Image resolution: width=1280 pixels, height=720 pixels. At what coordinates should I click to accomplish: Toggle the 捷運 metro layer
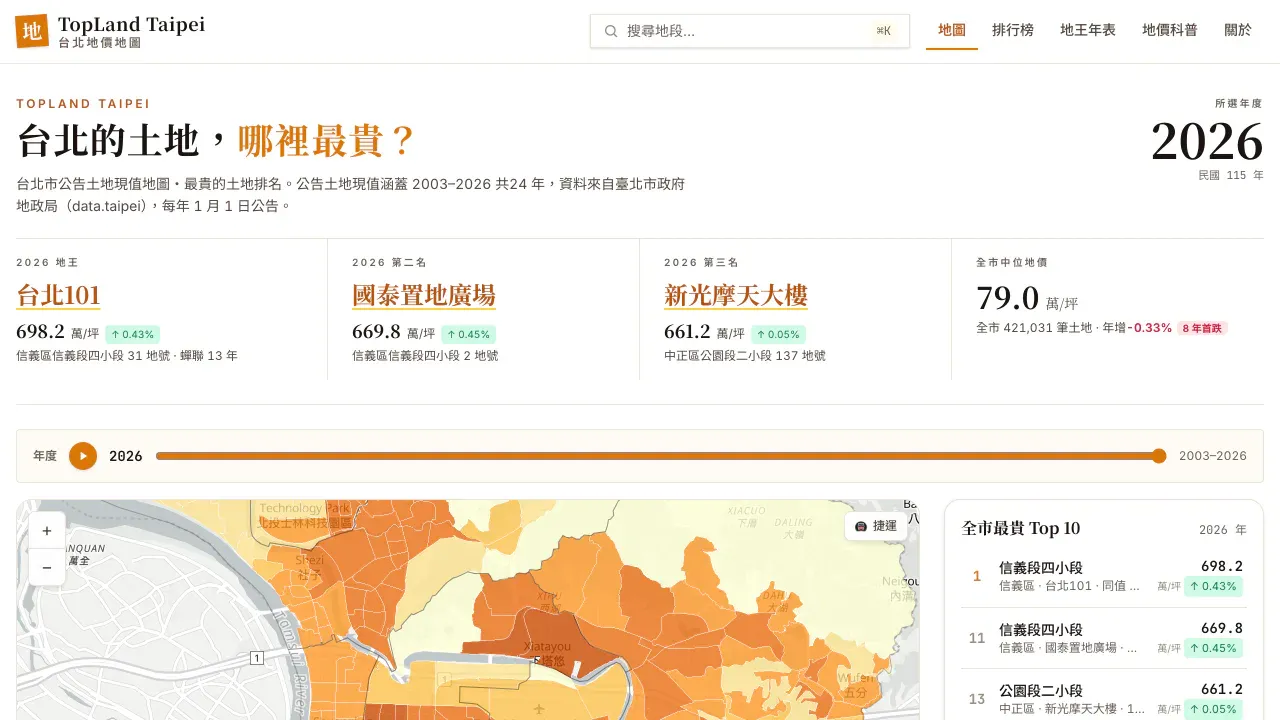tap(876, 526)
